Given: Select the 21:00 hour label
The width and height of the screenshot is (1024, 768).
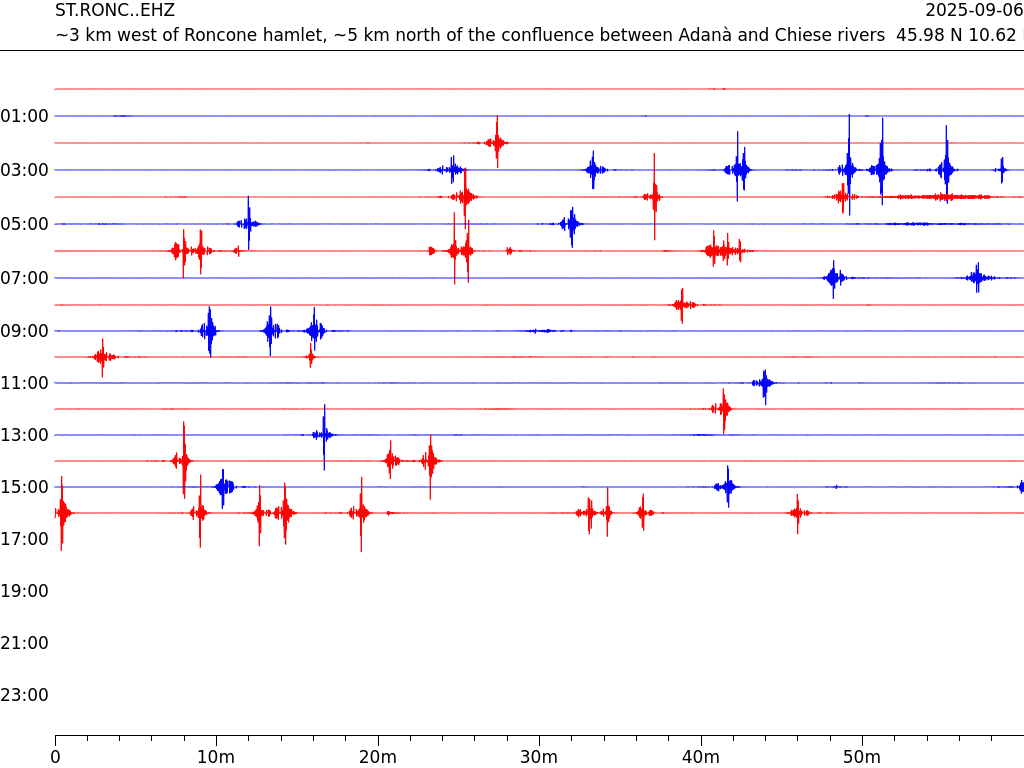Looking at the screenshot, I should pos(25,643).
